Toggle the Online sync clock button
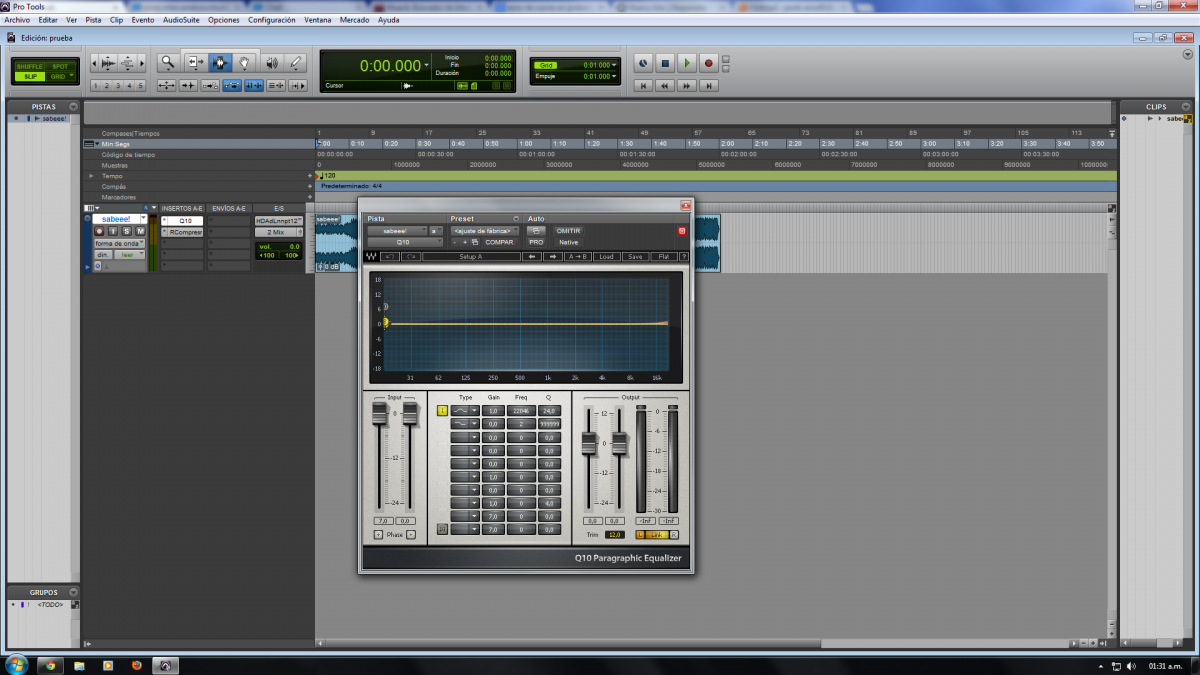 (643, 63)
